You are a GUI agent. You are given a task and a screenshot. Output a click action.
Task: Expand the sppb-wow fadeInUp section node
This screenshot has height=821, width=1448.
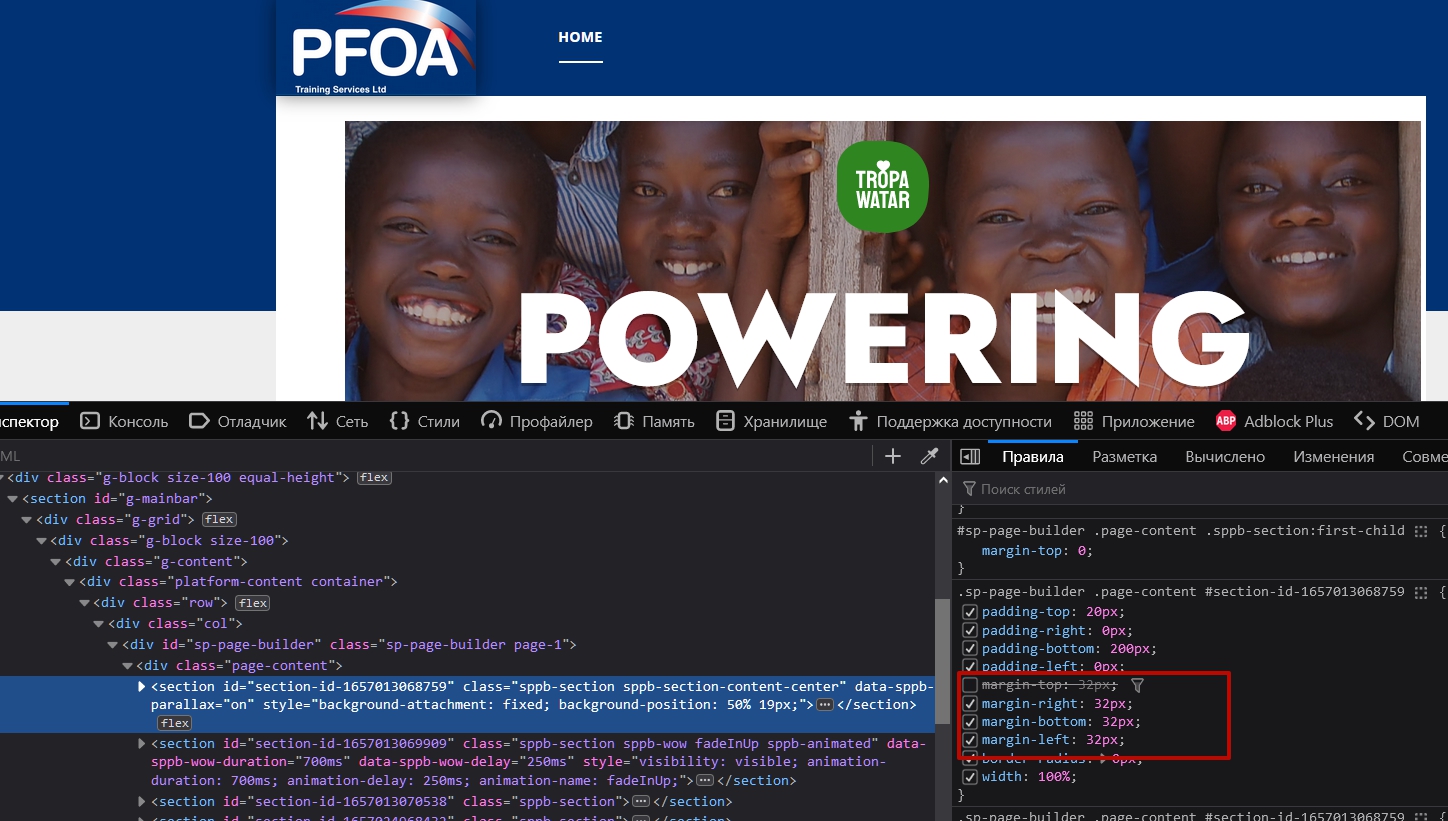pos(141,743)
